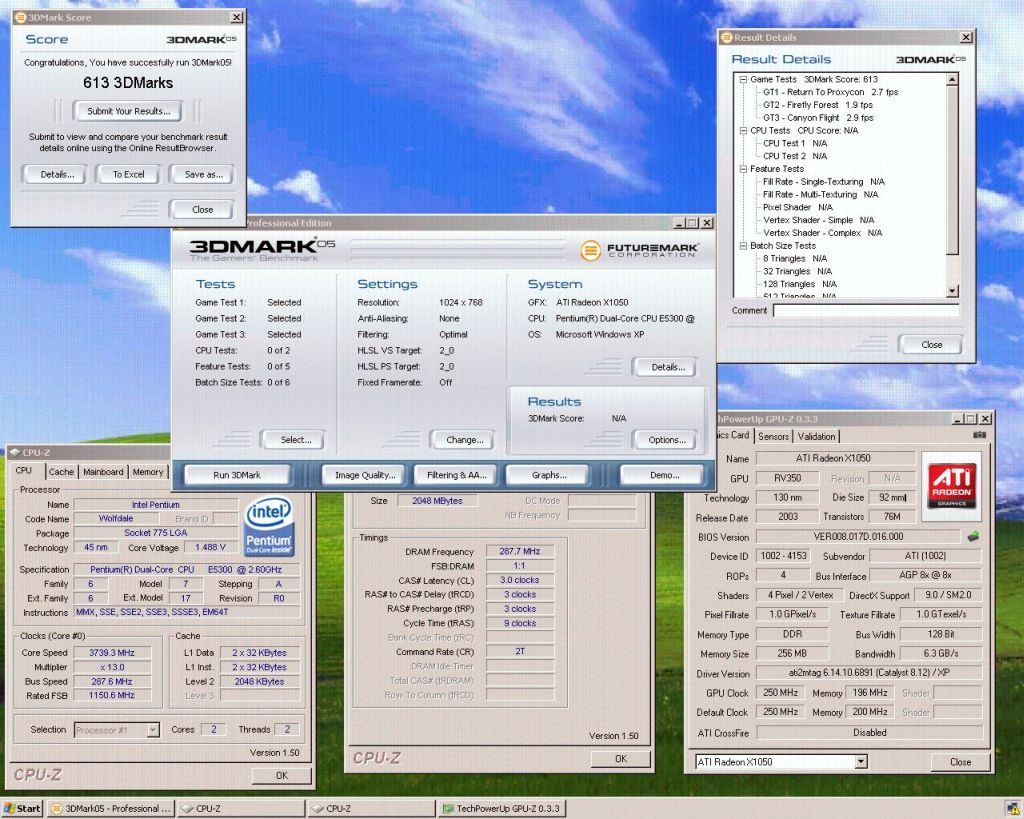Select GT1 - Return To Proxycon row
Viewport: 1024px width, 819px height.
pyautogui.click(x=831, y=92)
